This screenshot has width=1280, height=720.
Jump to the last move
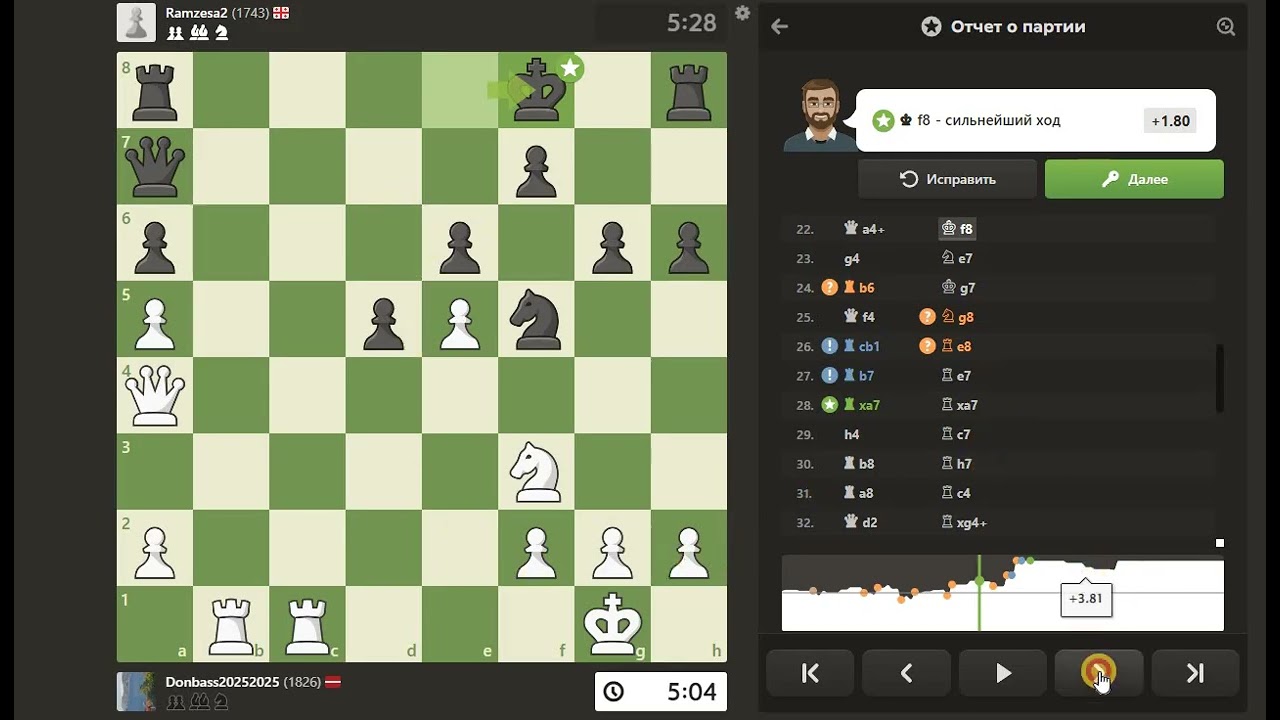(x=1194, y=673)
